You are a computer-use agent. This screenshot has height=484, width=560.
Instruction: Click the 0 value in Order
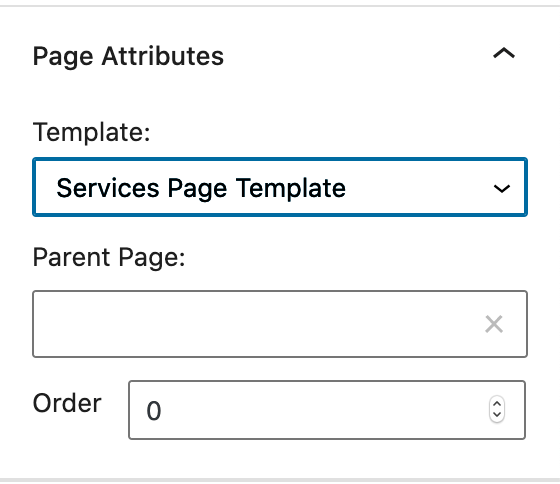coord(154,411)
